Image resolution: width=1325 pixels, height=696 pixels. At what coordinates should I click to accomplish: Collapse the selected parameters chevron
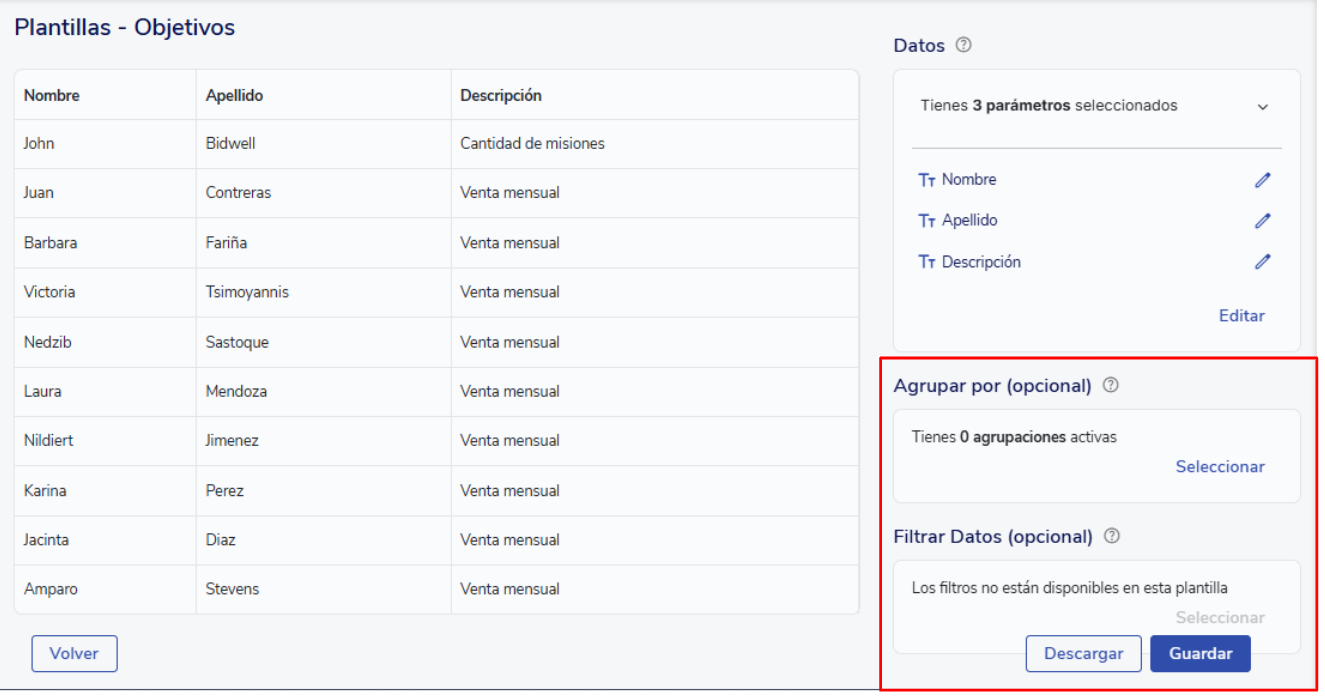1262,107
